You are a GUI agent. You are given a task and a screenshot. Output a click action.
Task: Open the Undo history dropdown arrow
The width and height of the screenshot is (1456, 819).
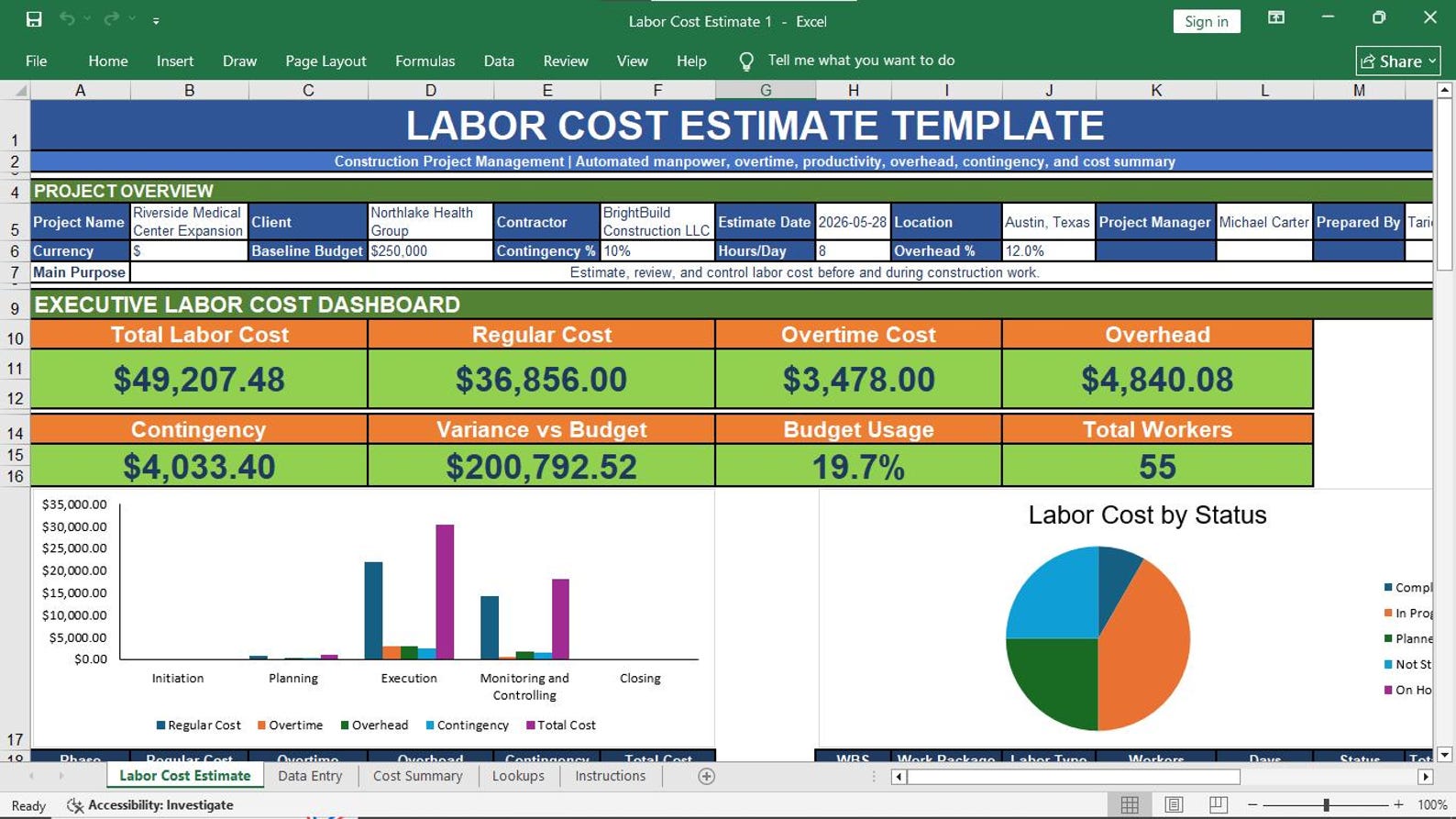(88, 19)
